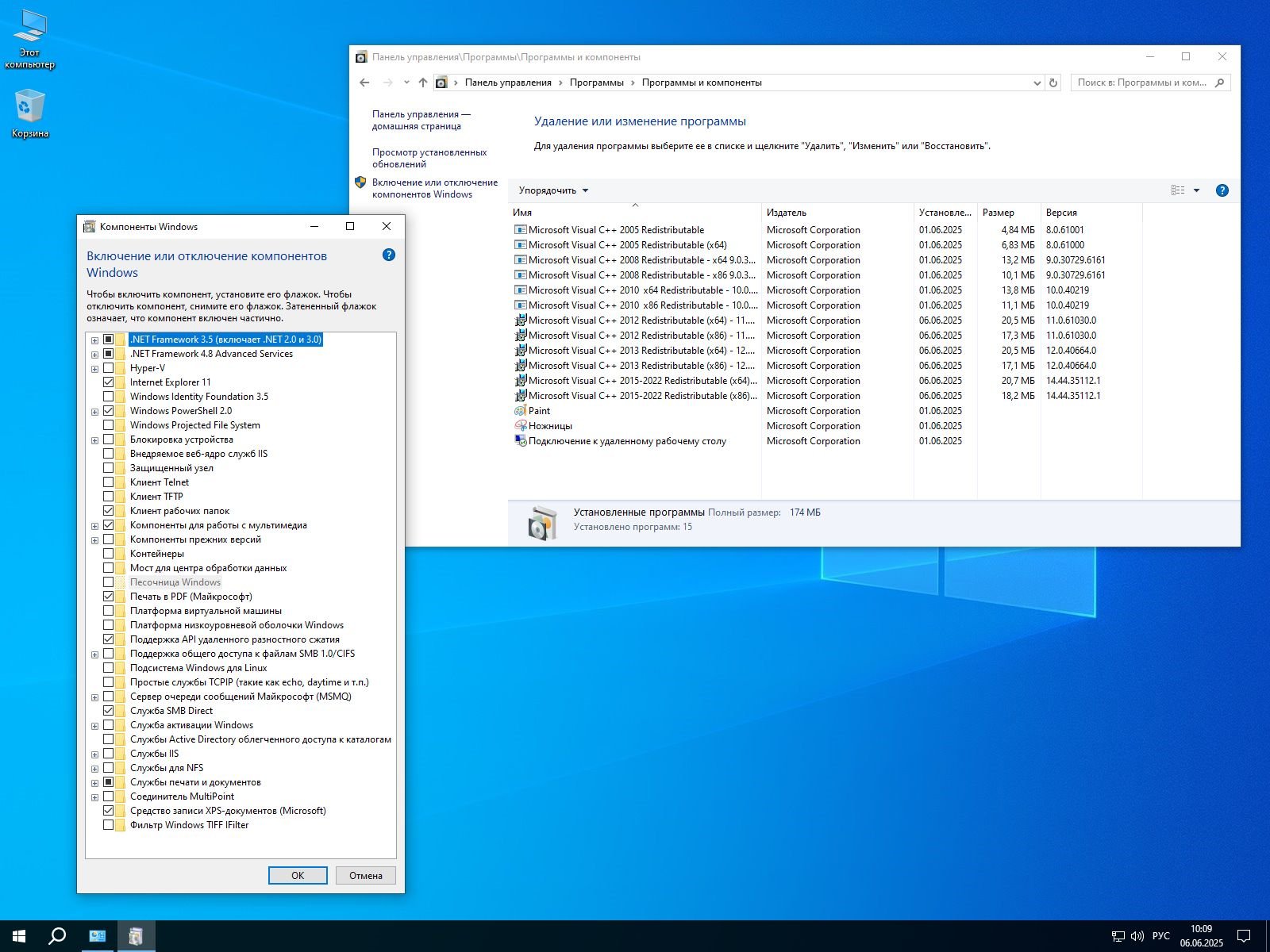The image size is (1270, 952).
Task: Click Отмена in Windows Features dialog
Action: coord(365,875)
